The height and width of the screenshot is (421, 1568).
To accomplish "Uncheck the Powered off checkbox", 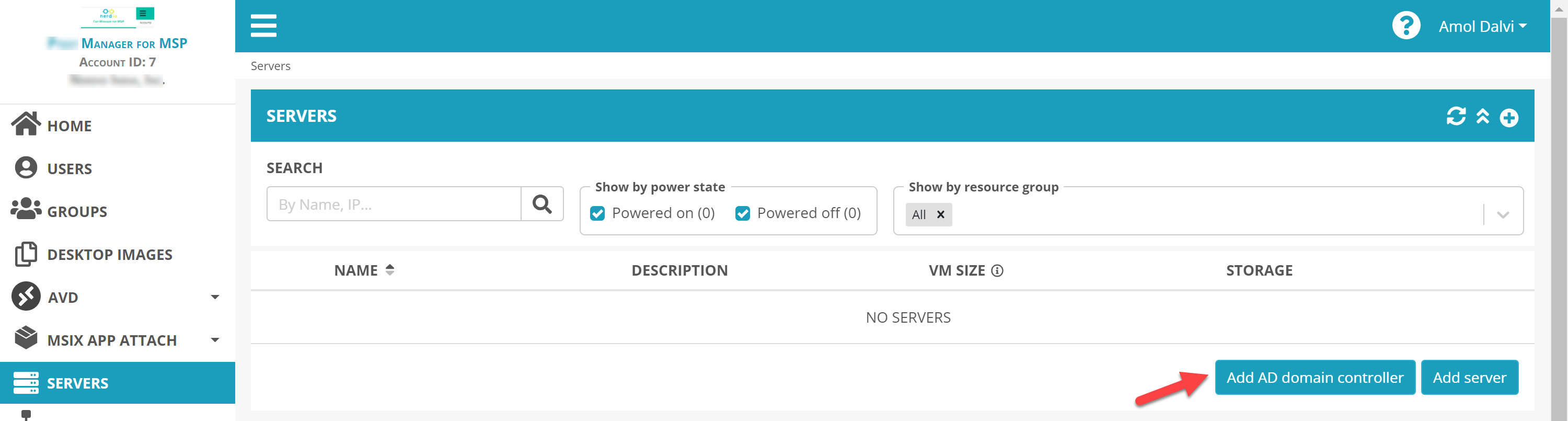I will click(743, 213).
